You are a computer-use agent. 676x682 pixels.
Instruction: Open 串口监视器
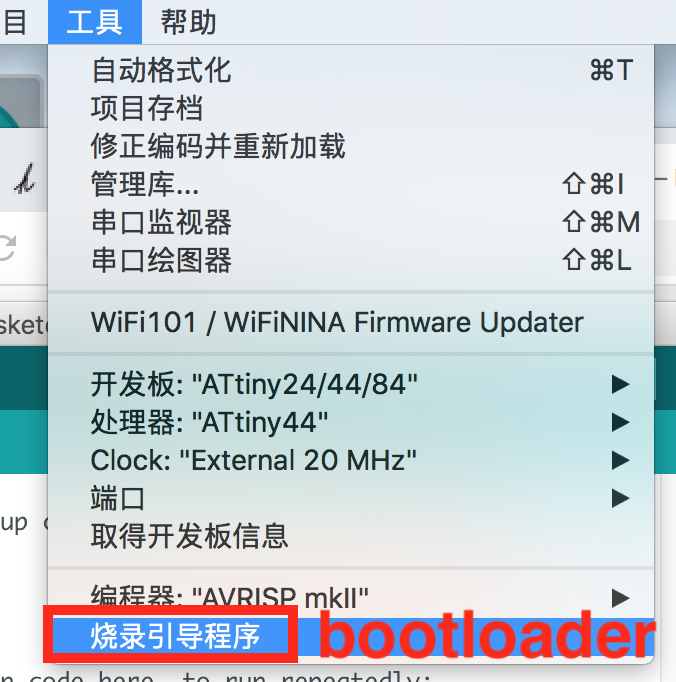pyautogui.click(x=351, y=222)
